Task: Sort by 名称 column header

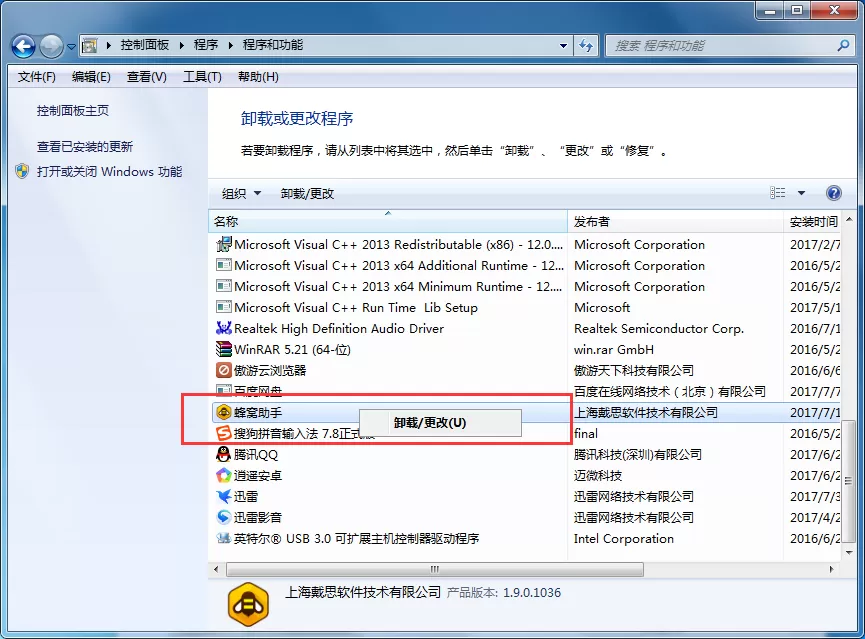Action: [388, 222]
